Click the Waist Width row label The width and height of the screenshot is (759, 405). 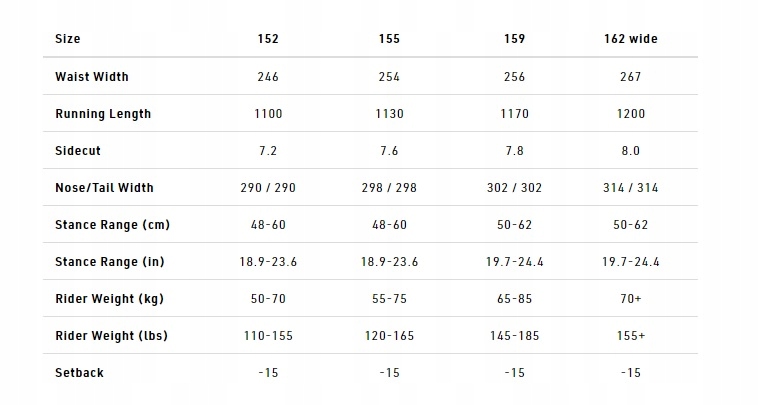[x=92, y=76]
